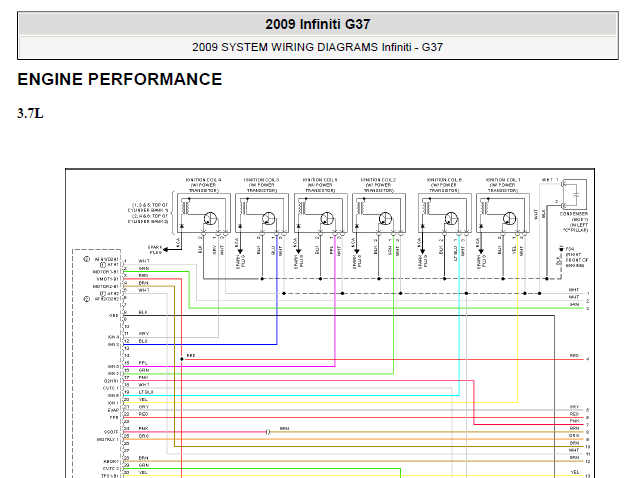Click the 'SPARK PLUG' label with left-pointing arrow
Image resolution: width=636 pixels, height=478 pixels.
pyautogui.click(x=155, y=250)
